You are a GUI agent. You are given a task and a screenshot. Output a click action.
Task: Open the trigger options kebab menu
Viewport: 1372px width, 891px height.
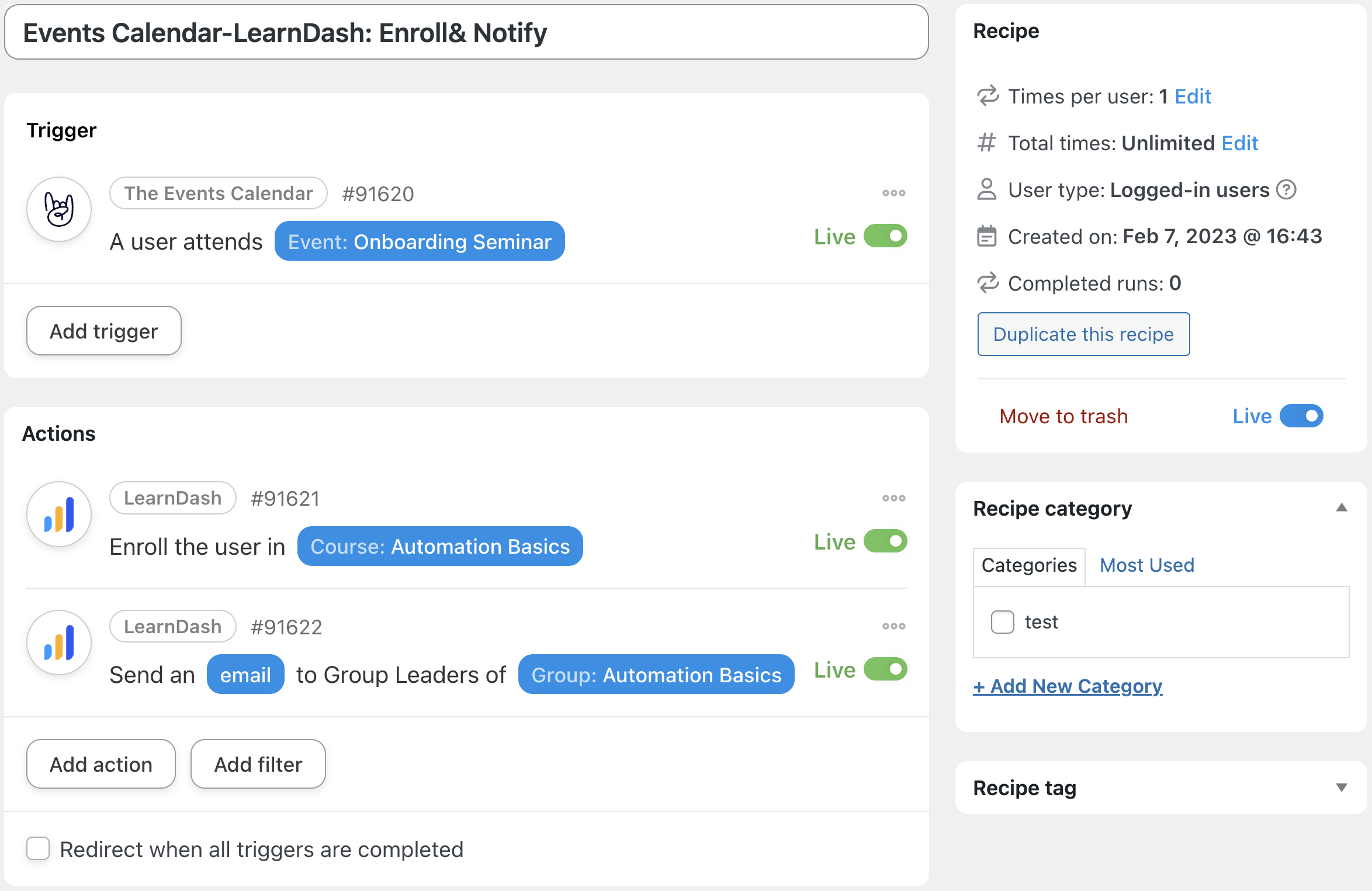pos(893,193)
